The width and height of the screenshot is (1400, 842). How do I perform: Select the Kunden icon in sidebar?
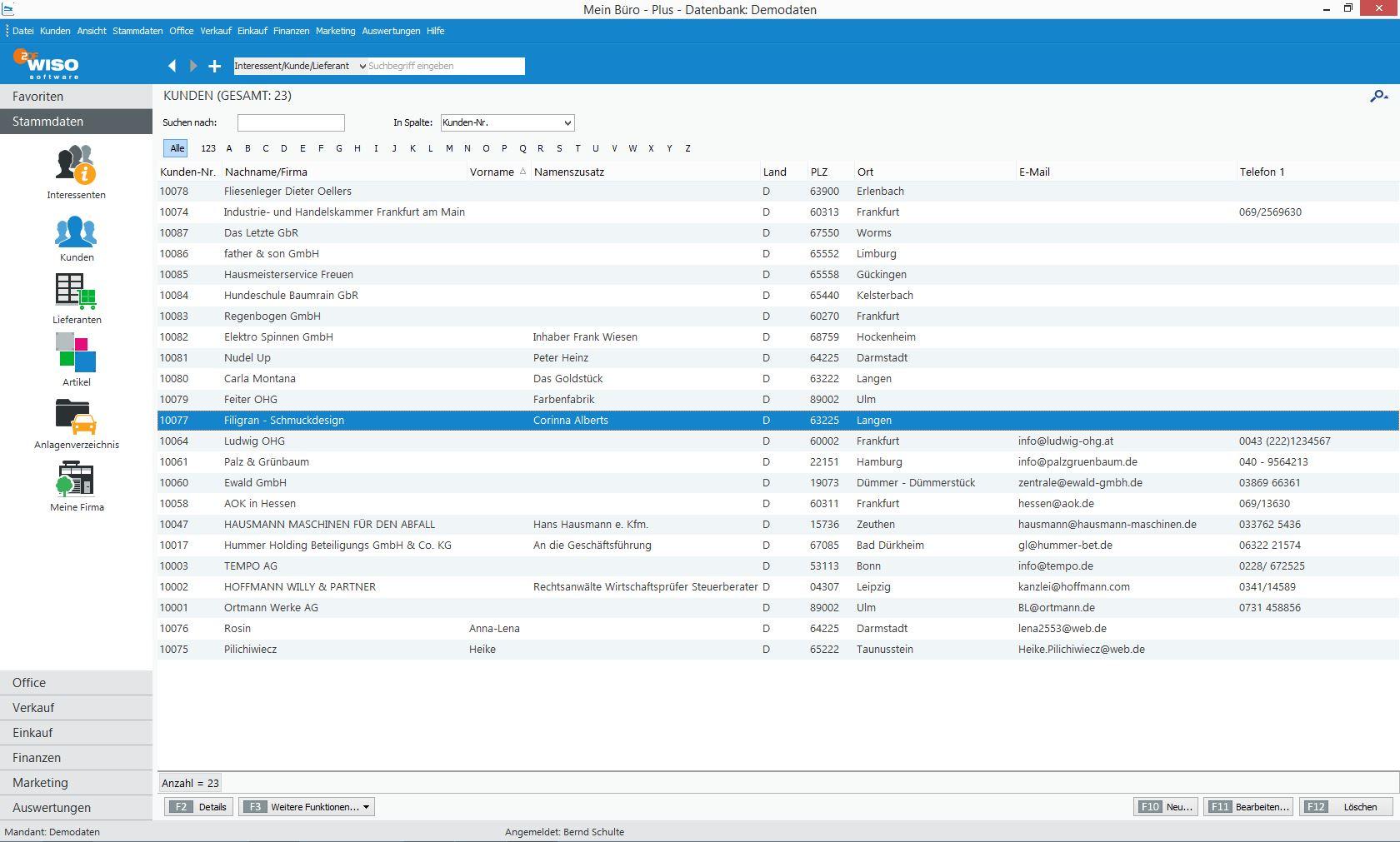[76, 234]
